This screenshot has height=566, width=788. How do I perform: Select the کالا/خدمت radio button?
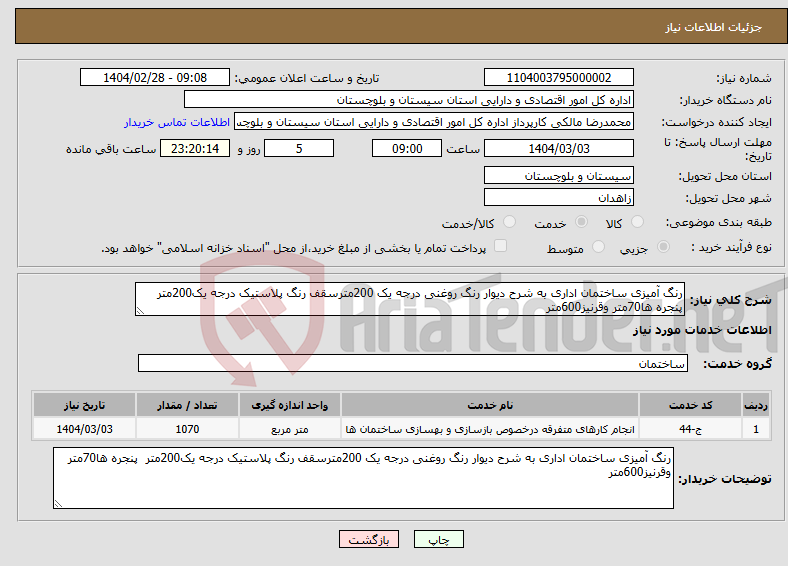(x=510, y=222)
